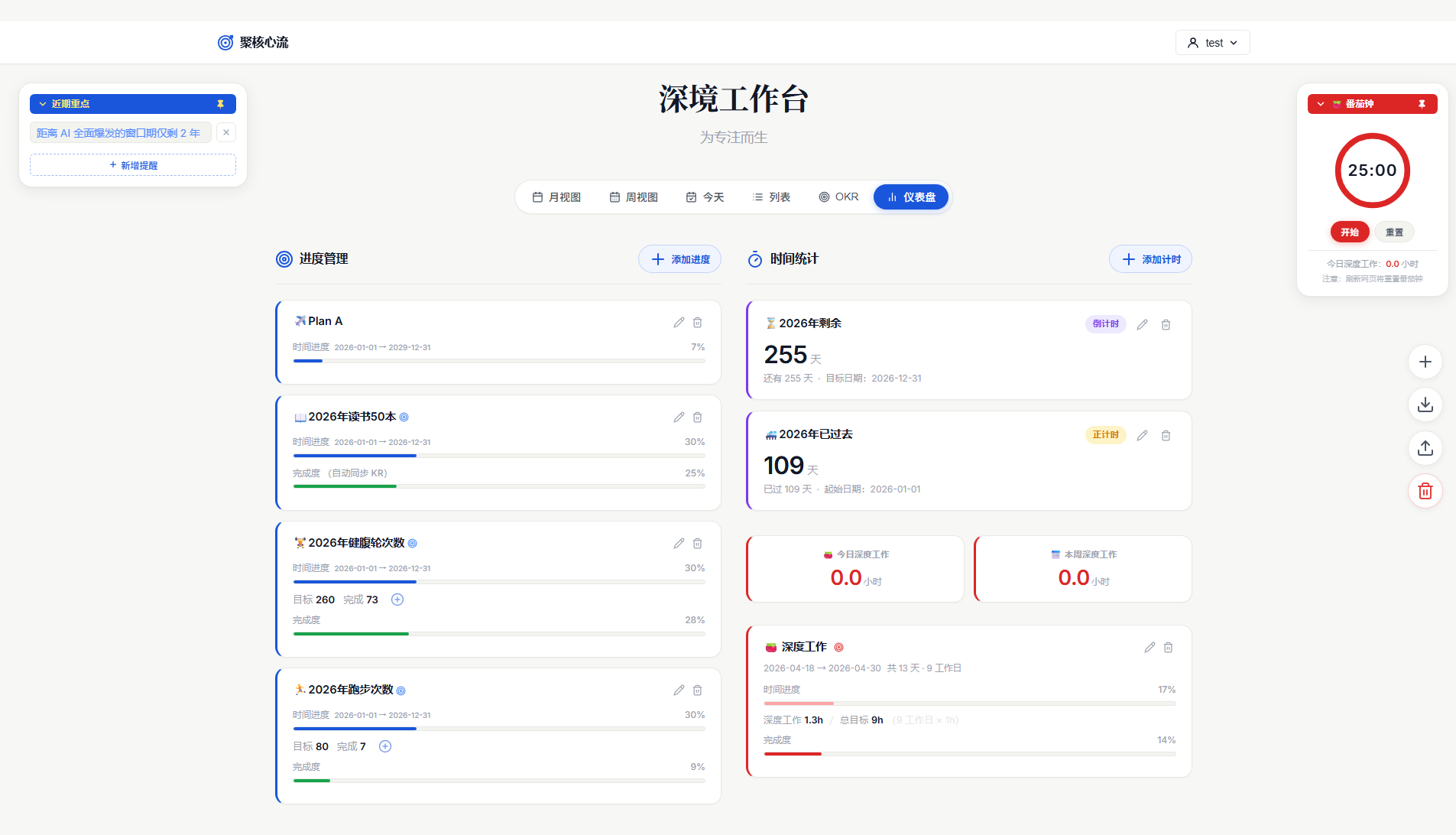The image size is (1456, 835).
Task: Switch to the OKR tab
Action: coord(838,197)
